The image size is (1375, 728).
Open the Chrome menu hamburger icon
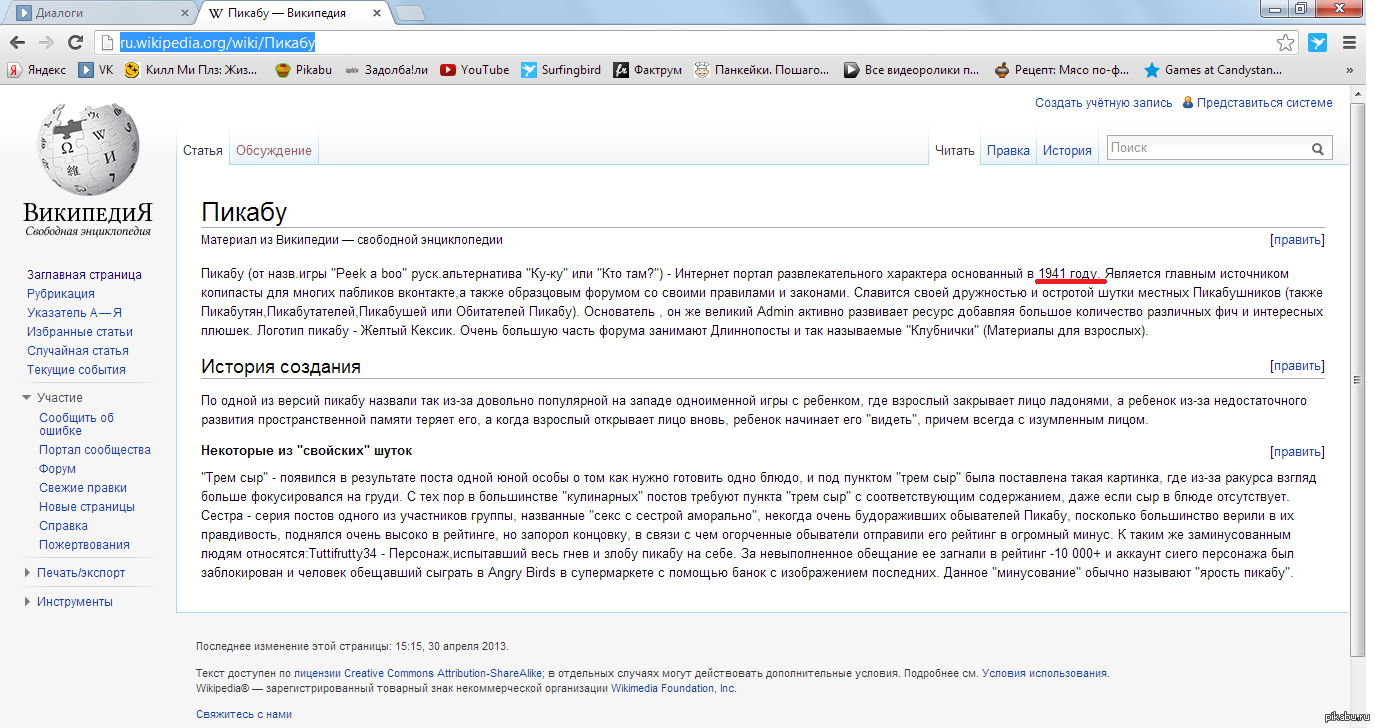(1350, 43)
